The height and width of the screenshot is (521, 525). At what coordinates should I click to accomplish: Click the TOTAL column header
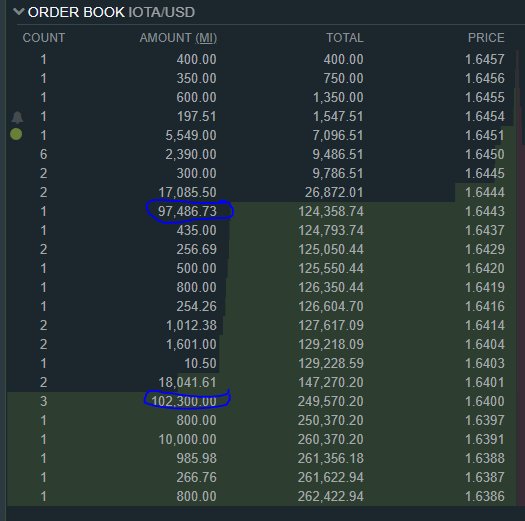pyautogui.click(x=345, y=38)
